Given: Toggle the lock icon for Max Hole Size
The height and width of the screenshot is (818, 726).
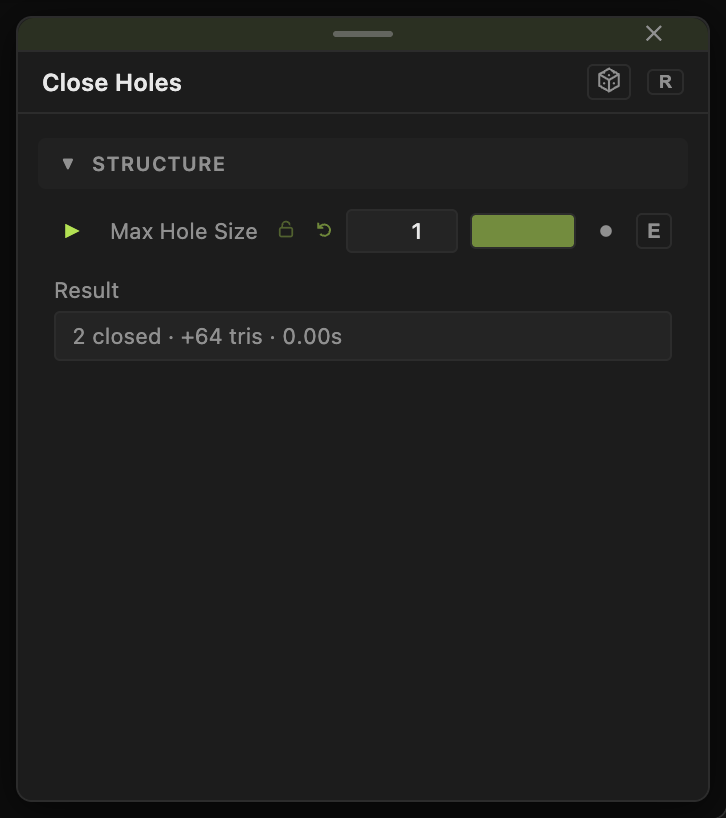Looking at the screenshot, I should point(286,230).
